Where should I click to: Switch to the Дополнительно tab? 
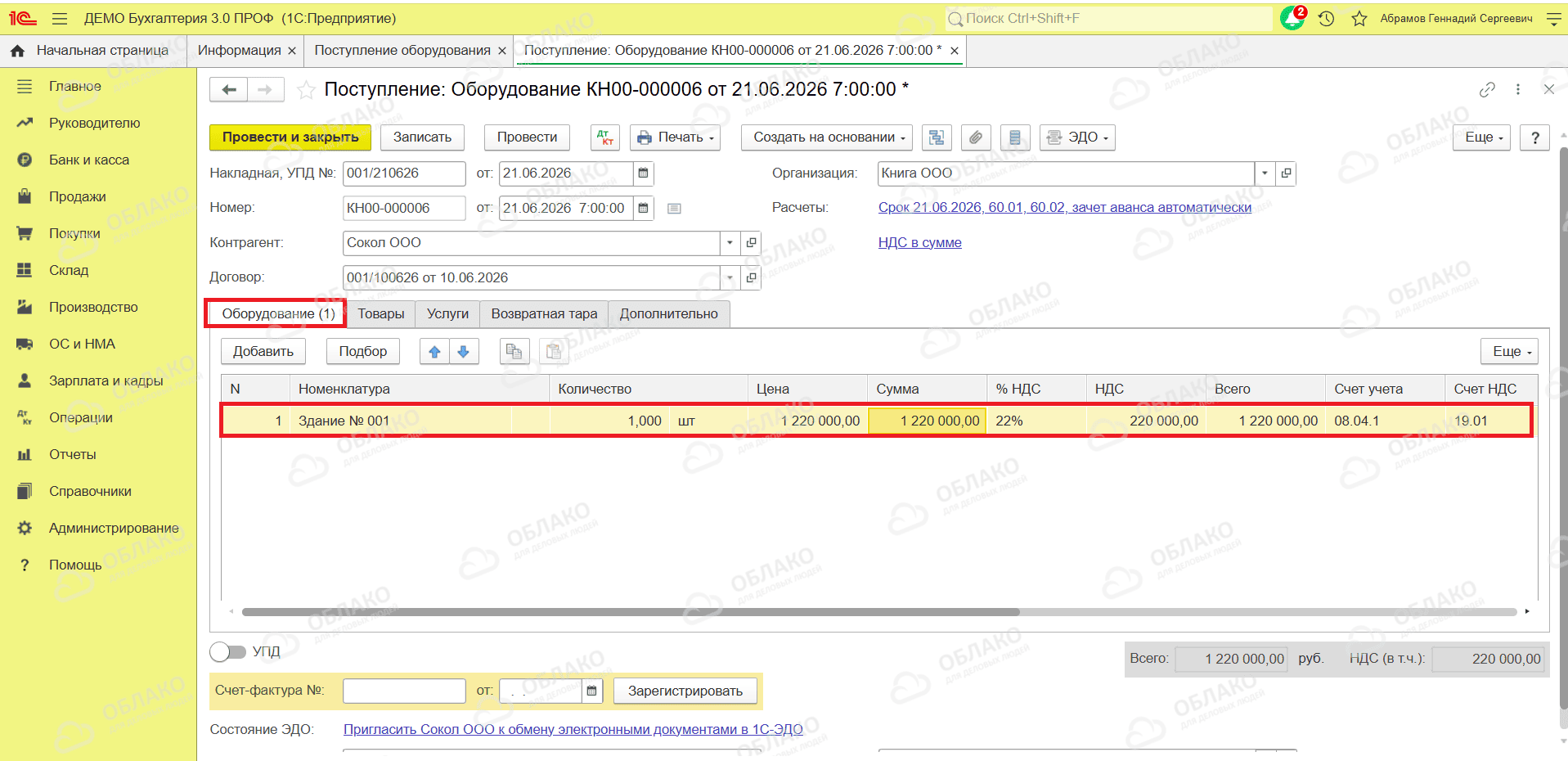(668, 314)
